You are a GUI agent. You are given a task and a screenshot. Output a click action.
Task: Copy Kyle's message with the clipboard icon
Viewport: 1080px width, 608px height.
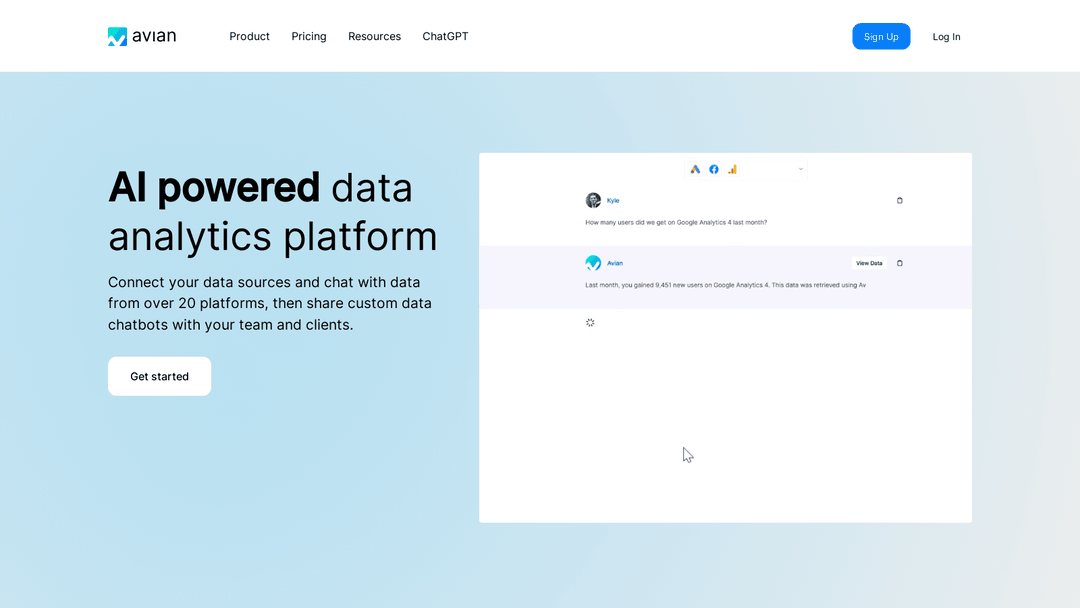[899, 200]
